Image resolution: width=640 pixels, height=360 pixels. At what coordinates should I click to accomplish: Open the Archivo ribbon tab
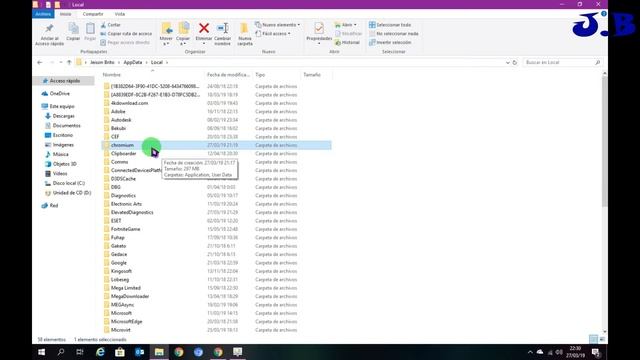[43, 14]
